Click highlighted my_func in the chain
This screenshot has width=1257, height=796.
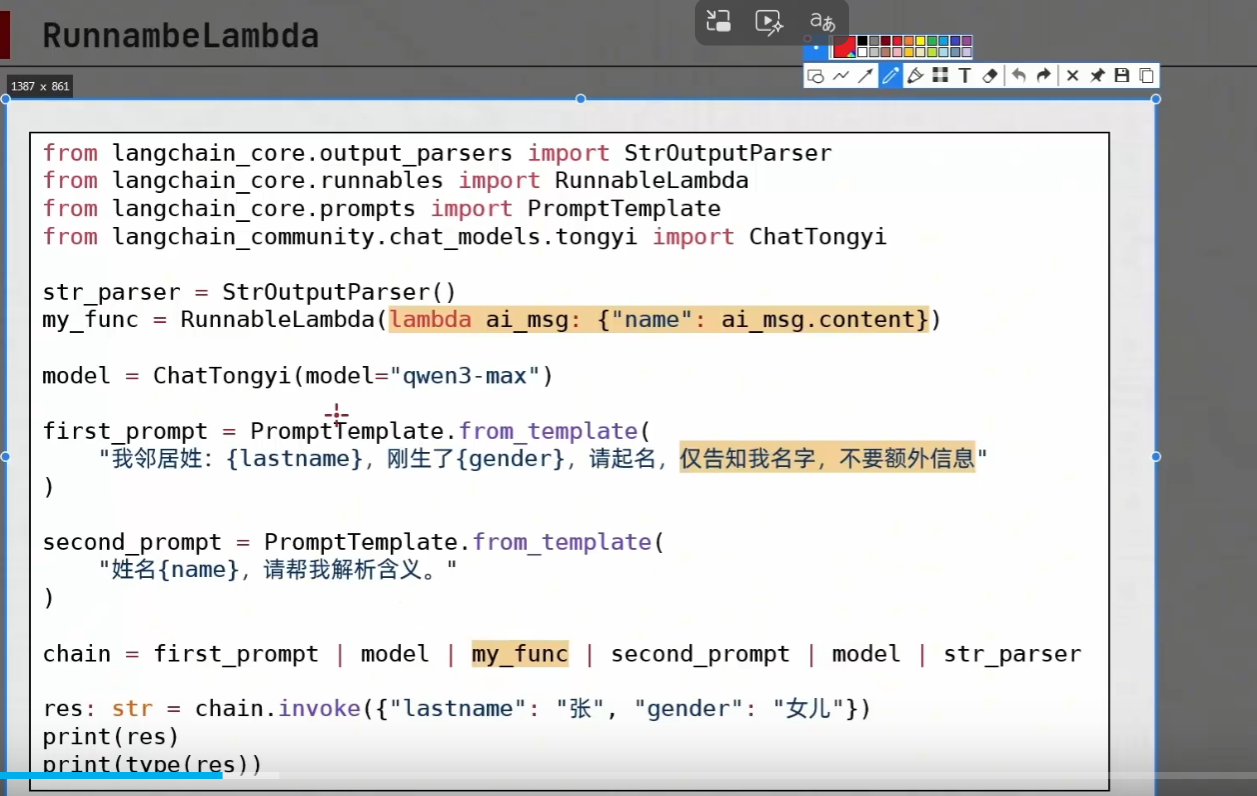(x=520, y=654)
